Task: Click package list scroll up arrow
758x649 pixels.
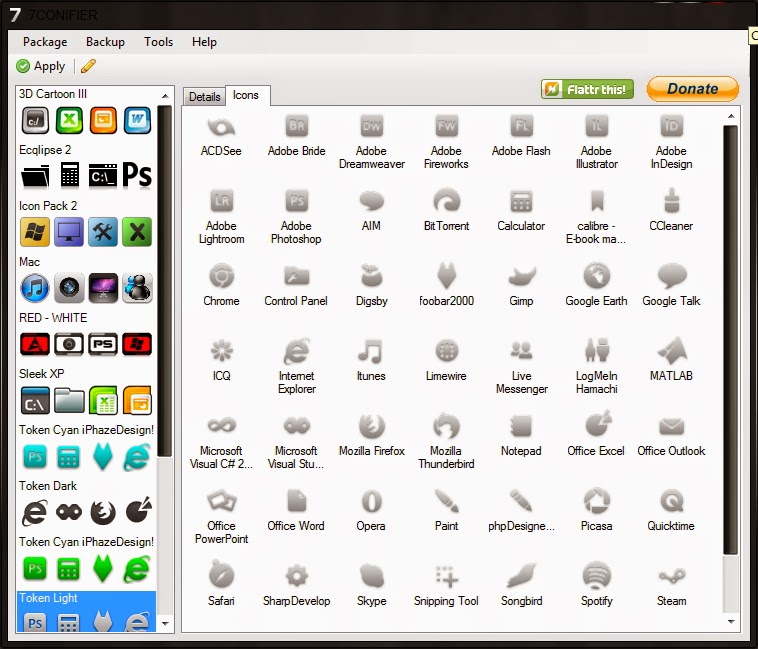Action: [165, 96]
